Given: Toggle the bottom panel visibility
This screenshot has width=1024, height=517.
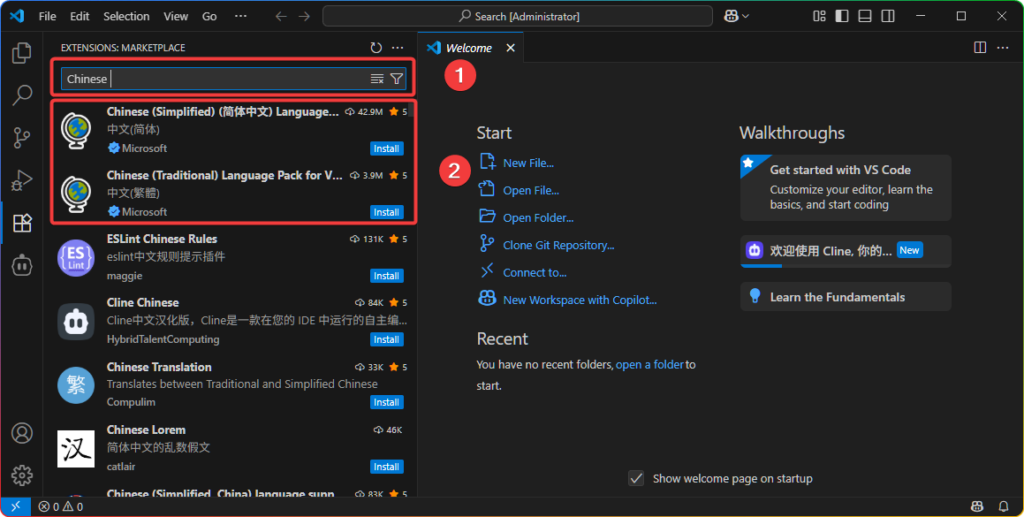Looking at the screenshot, I should (865, 16).
